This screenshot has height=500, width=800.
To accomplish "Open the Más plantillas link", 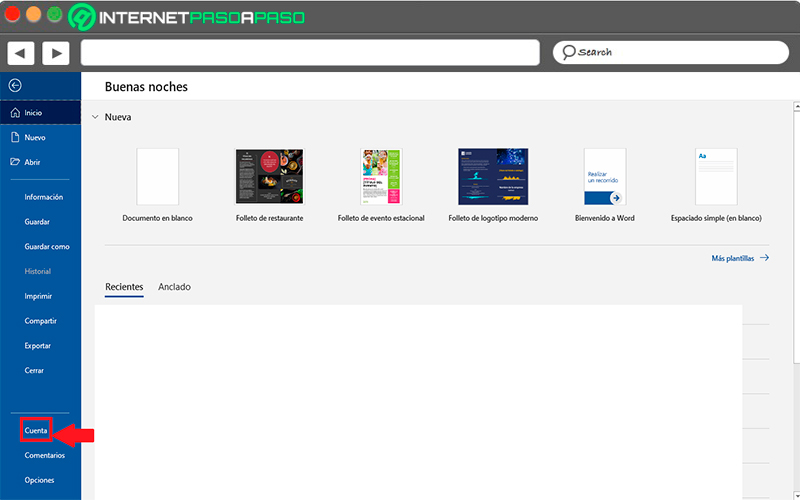I will (x=733, y=258).
